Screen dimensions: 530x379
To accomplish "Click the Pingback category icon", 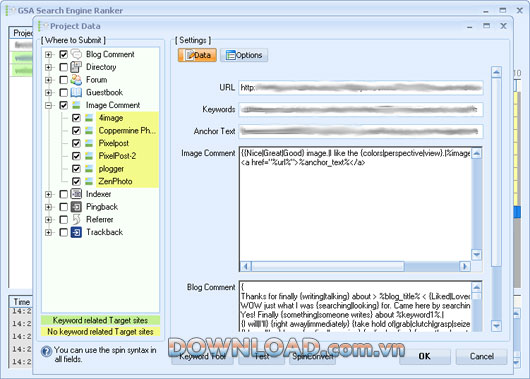I will click(76, 207).
